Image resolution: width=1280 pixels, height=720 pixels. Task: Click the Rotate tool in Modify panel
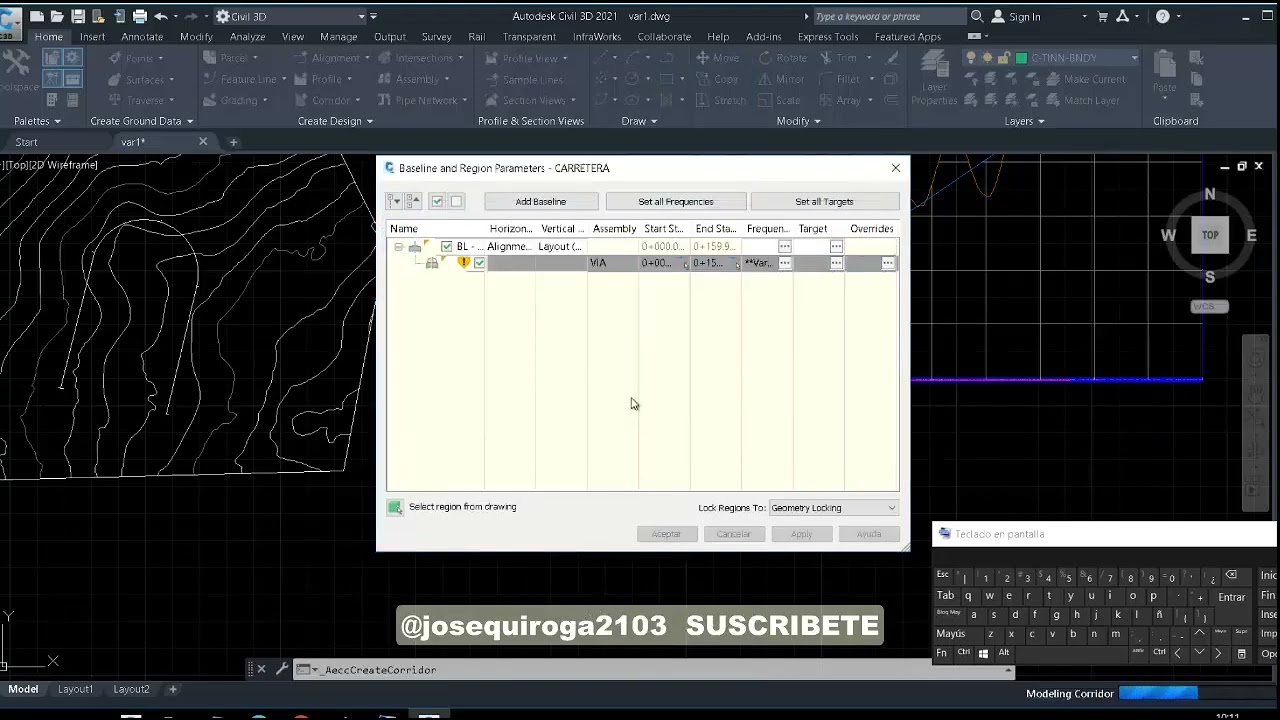[x=781, y=58]
